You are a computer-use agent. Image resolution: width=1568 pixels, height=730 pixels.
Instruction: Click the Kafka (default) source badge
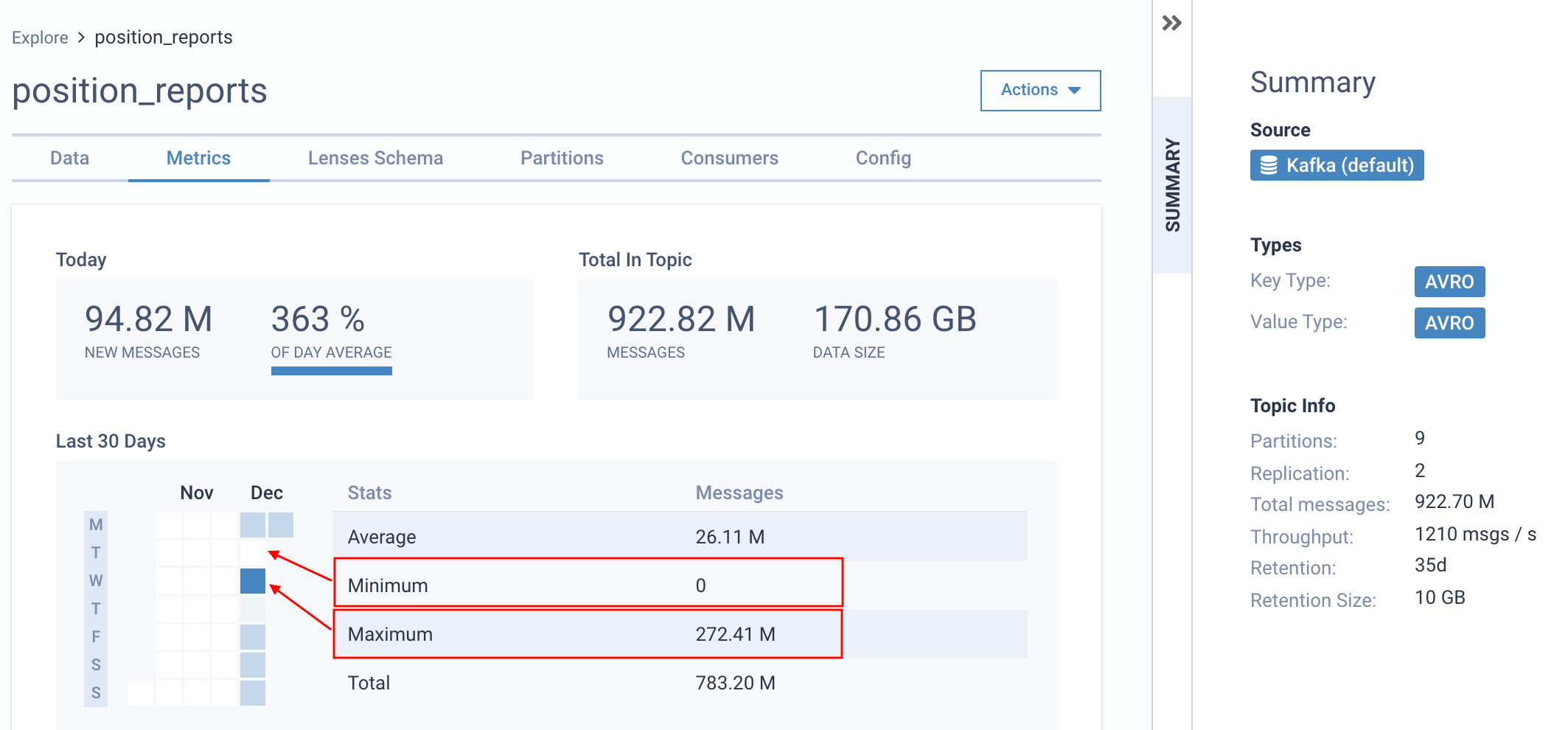click(x=1337, y=165)
